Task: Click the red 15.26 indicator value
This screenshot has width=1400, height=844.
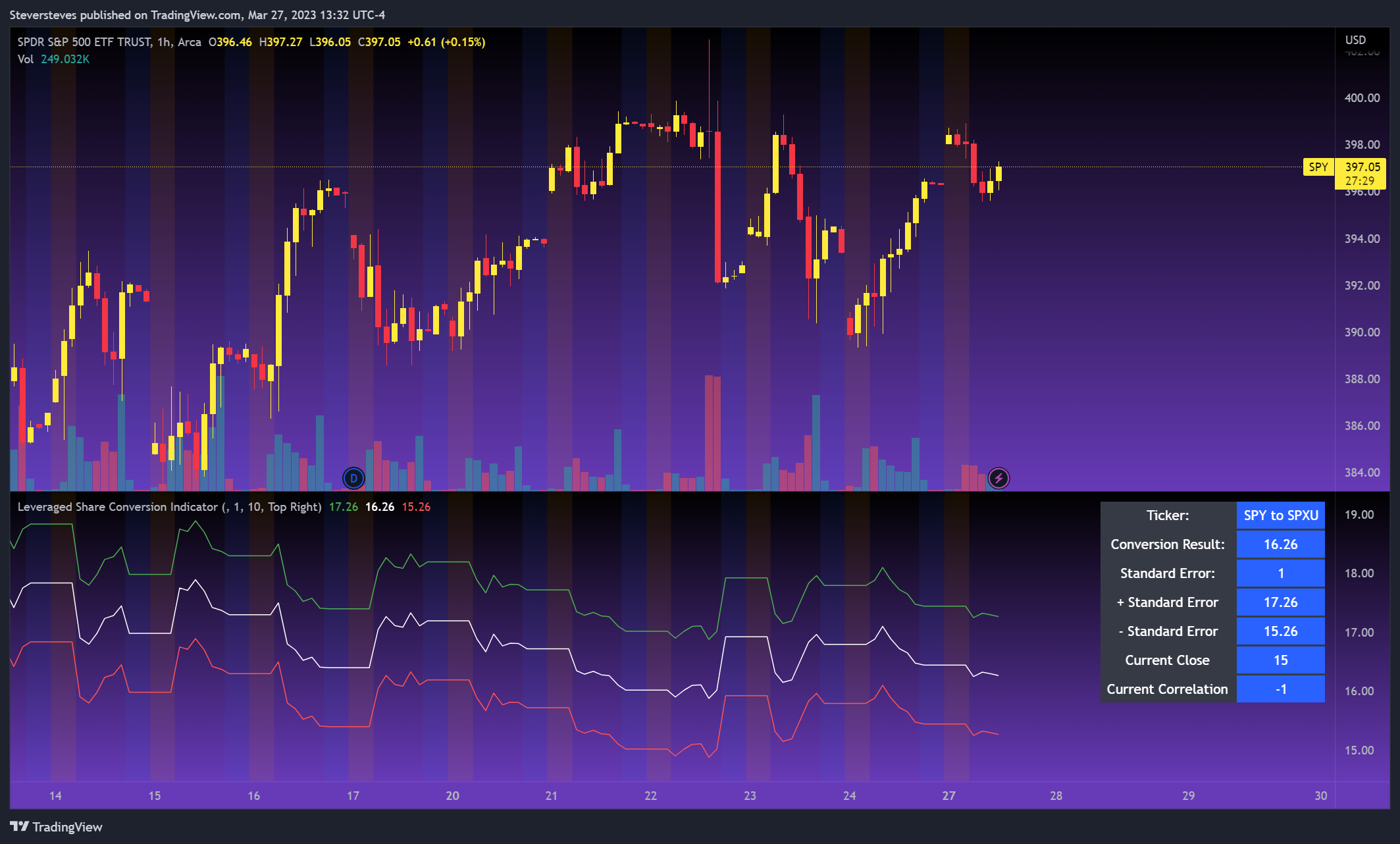Action: pyautogui.click(x=416, y=507)
